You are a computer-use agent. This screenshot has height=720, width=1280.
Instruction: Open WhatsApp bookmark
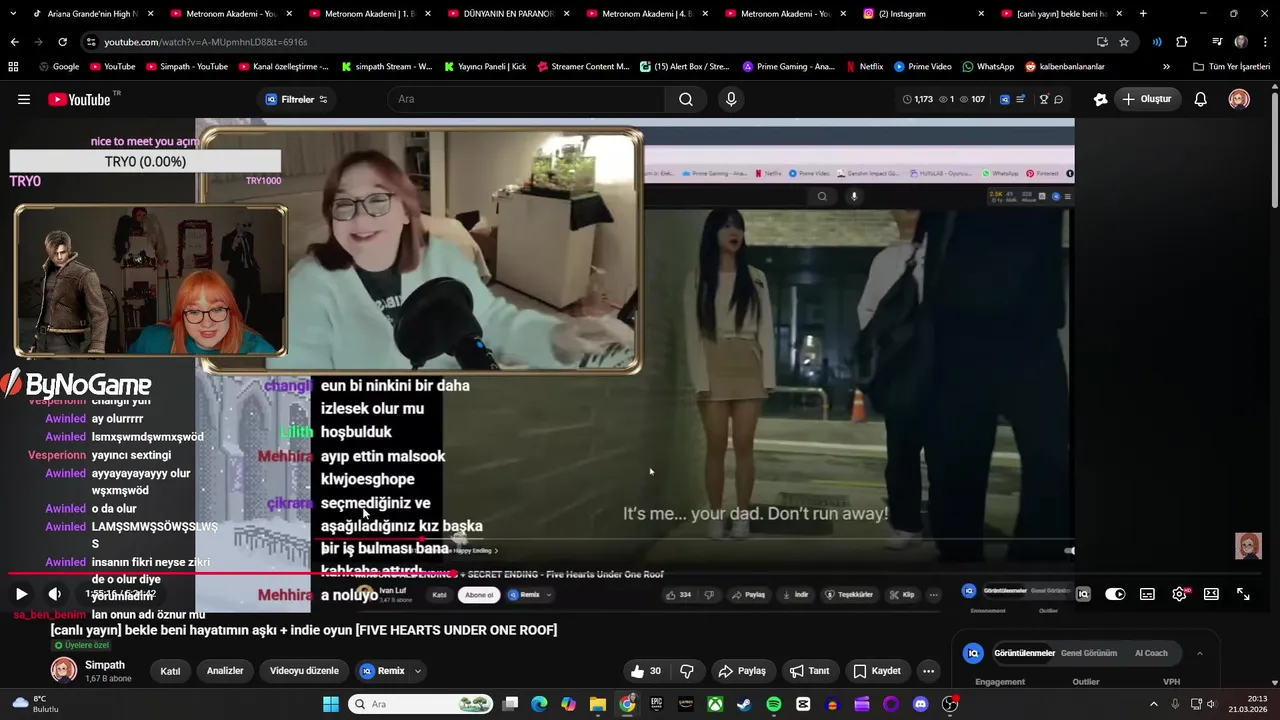(988, 67)
